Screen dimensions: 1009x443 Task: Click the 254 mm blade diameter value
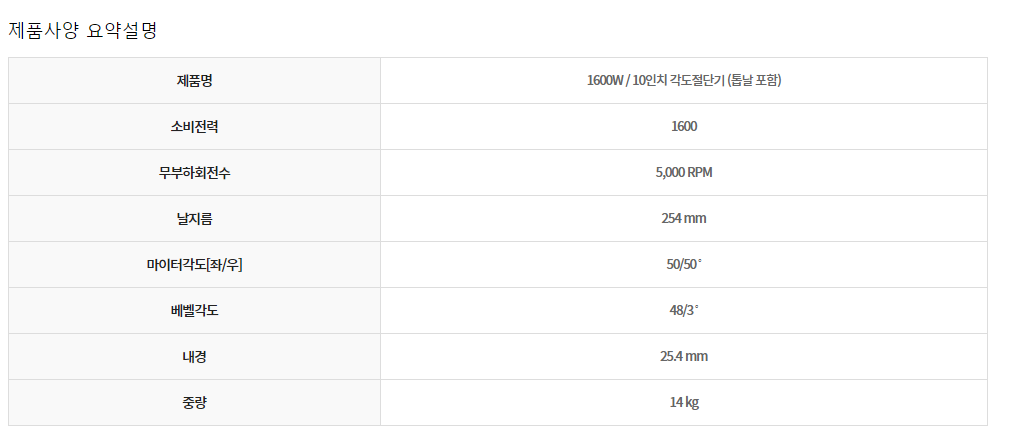pyautogui.click(x=683, y=218)
